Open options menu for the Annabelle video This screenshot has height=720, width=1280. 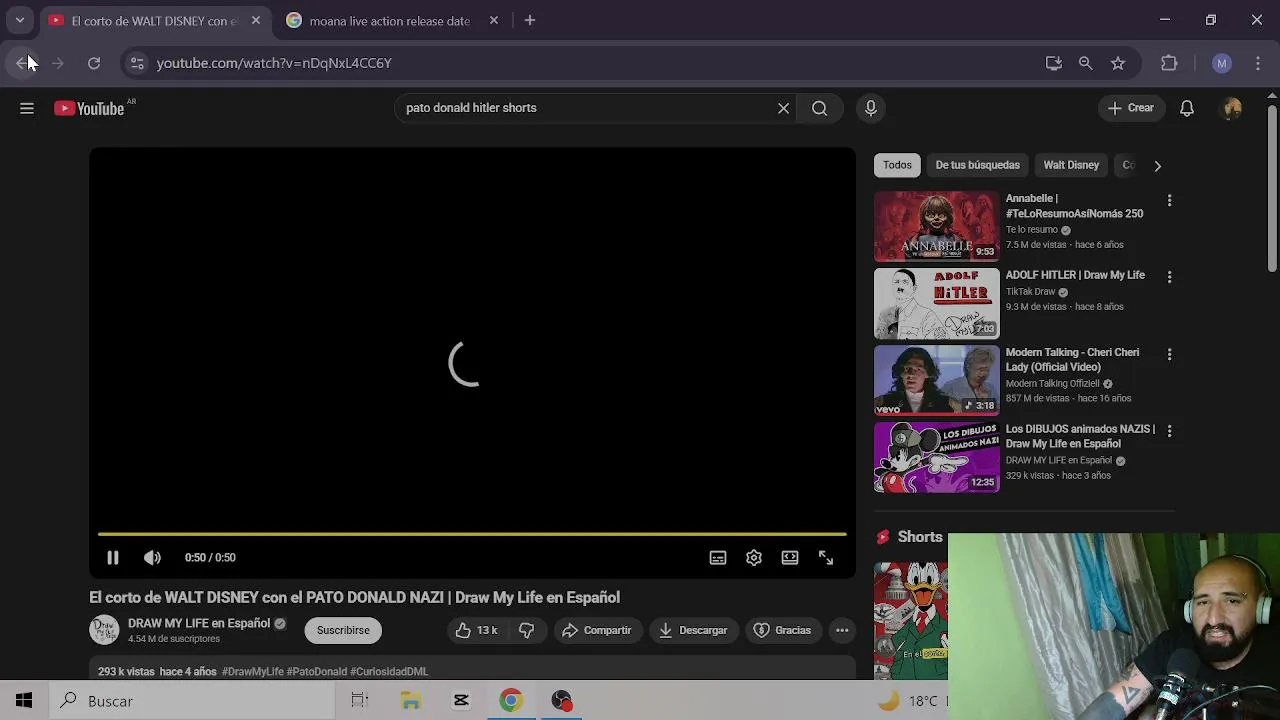pyautogui.click(x=1169, y=201)
